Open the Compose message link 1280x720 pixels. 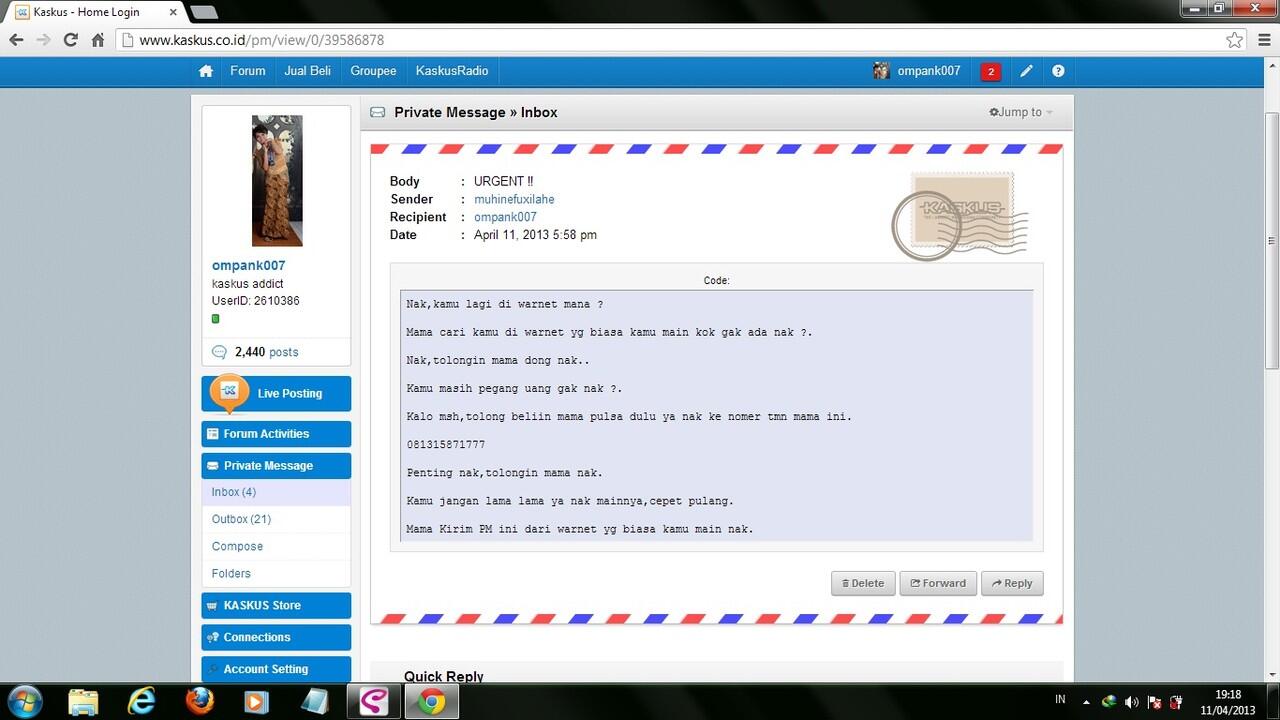[237, 546]
